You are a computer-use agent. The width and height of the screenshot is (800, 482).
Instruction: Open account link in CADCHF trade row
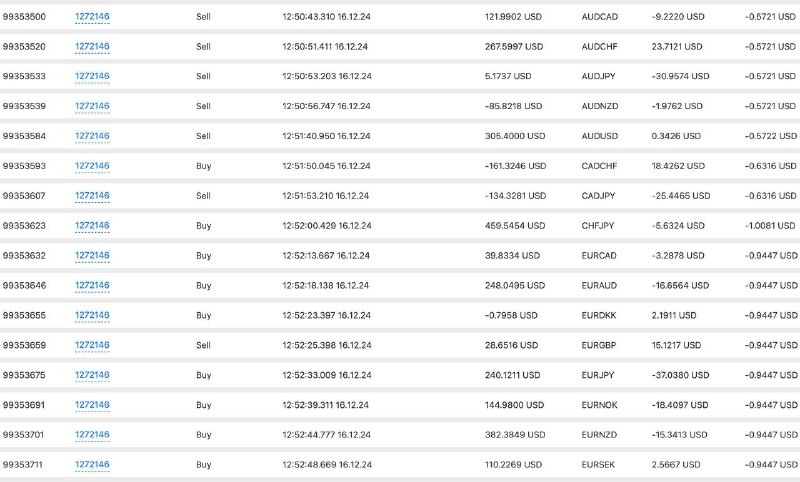pyautogui.click(x=92, y=166)
